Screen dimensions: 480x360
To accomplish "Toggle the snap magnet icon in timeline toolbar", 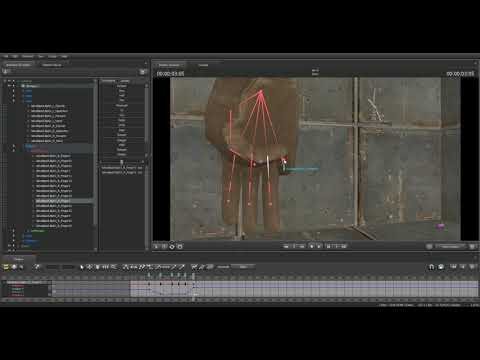I will [x=432, y=267].
